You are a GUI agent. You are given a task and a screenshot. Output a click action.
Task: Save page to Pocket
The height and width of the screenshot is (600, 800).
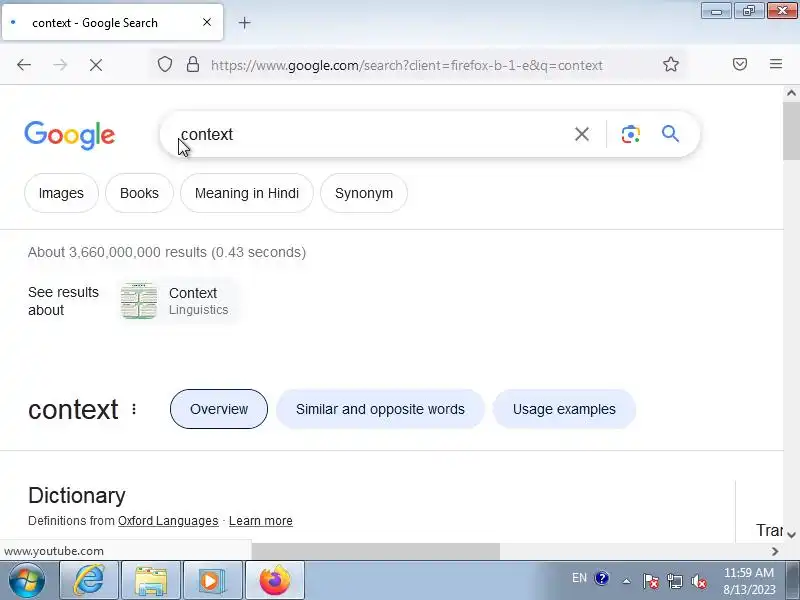click(740, 64)
